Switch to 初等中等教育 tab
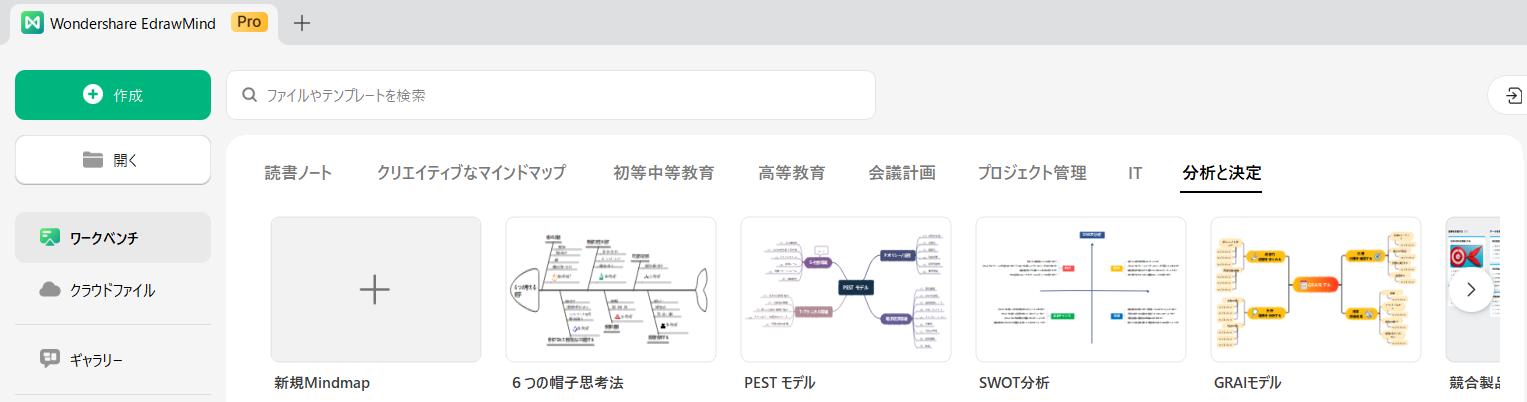This screenshot has height=402, width=1527. coord(664,172)
